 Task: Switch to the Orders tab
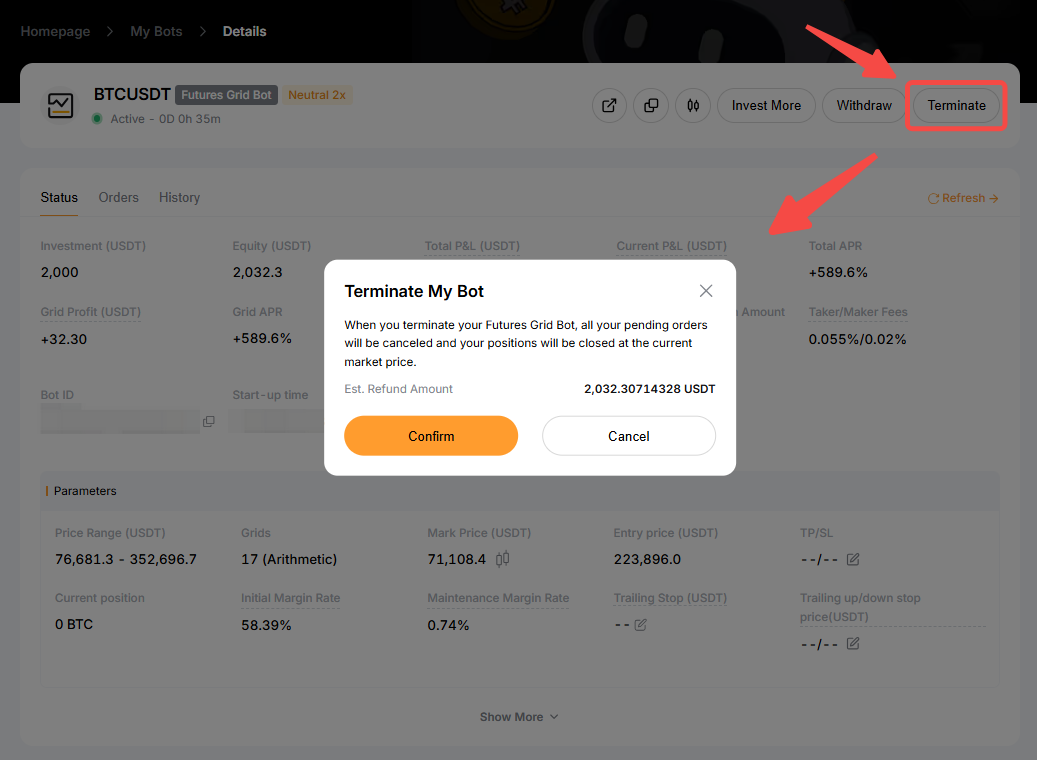click(118, 198)
